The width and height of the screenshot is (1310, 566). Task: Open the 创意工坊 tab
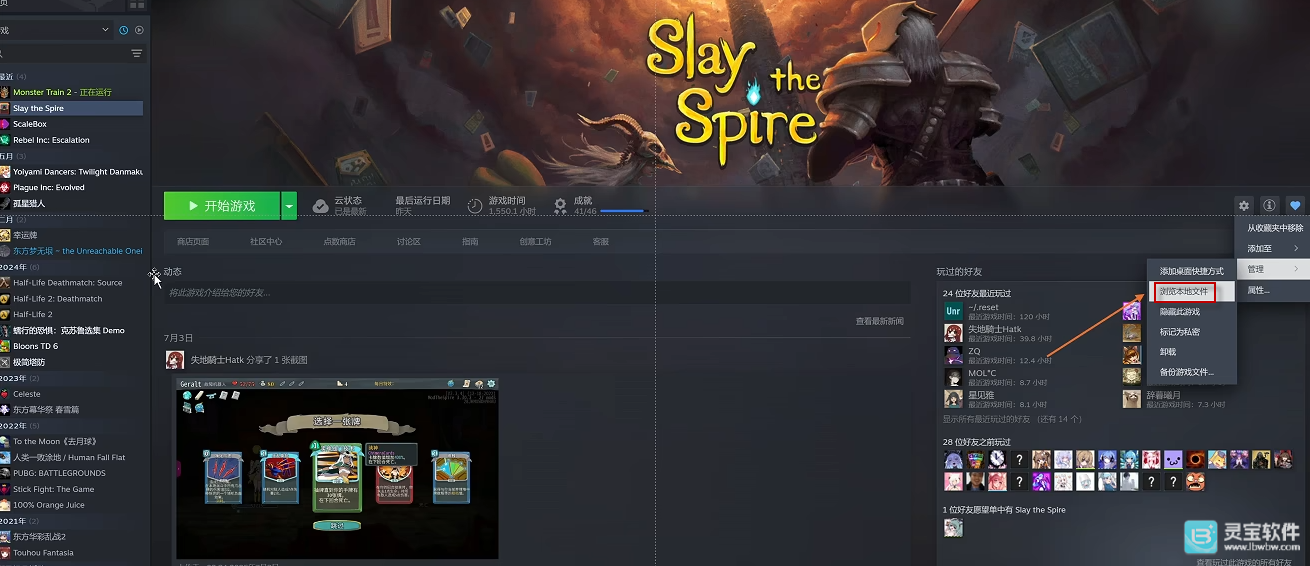click(535, 241)
